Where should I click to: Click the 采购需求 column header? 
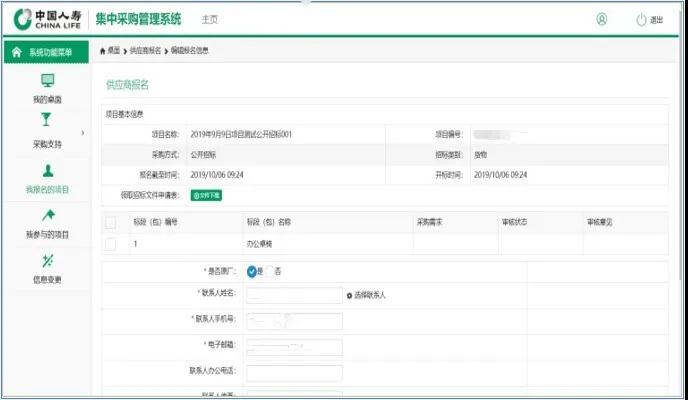point(430,222)
